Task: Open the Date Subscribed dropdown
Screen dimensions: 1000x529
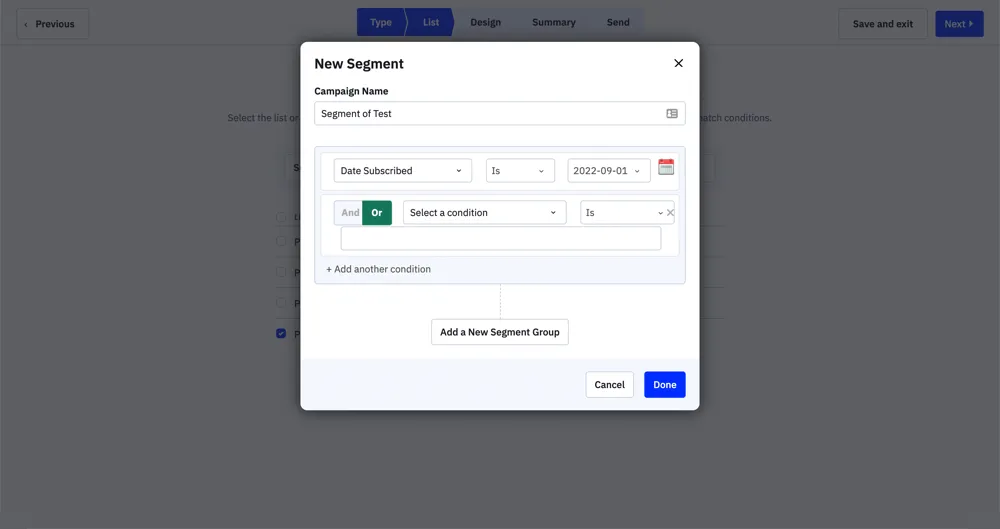Action: point(402,171)
